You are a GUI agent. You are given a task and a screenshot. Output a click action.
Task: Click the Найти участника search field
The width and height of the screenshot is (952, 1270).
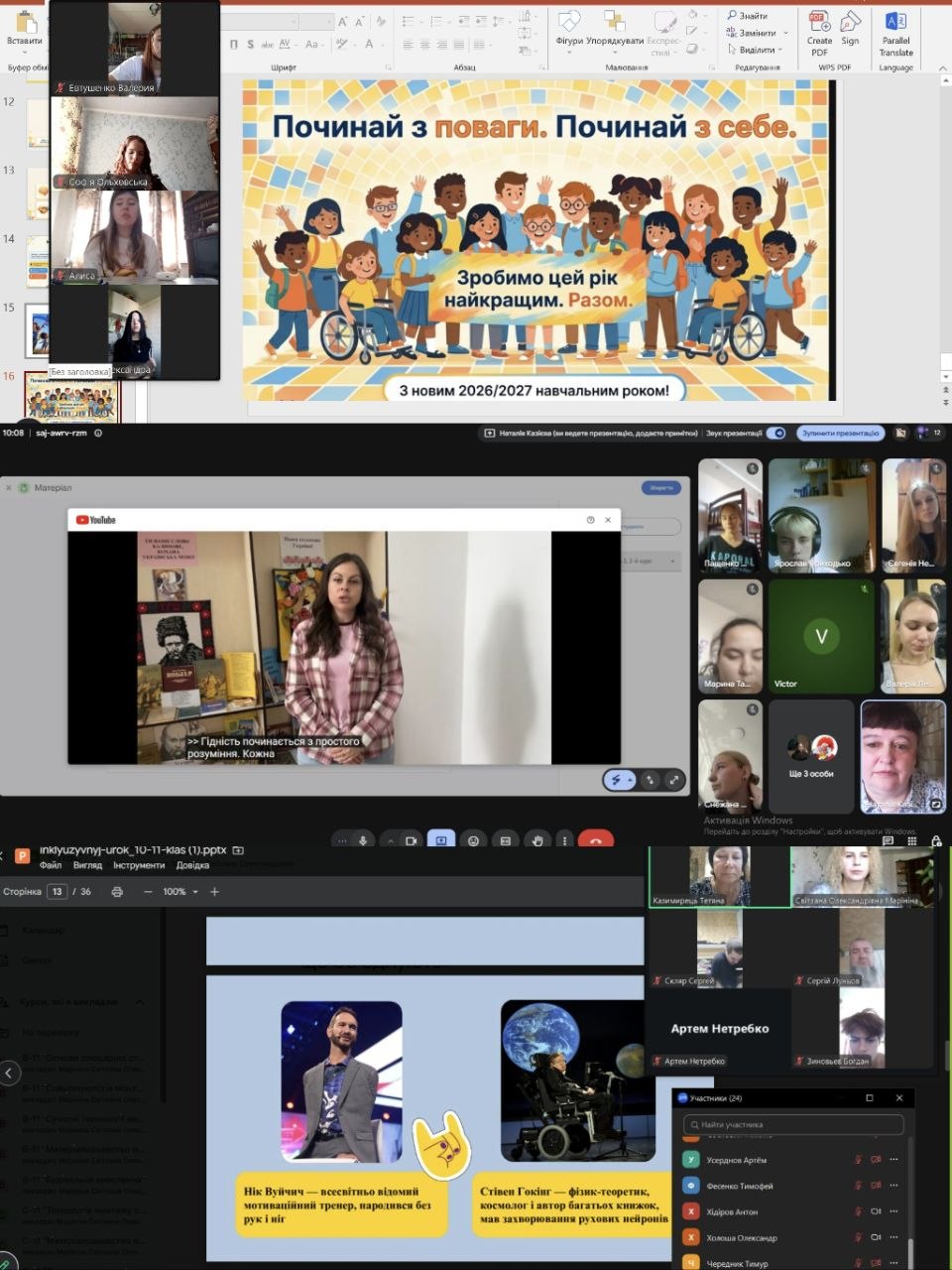click(x=793, y=1124)
